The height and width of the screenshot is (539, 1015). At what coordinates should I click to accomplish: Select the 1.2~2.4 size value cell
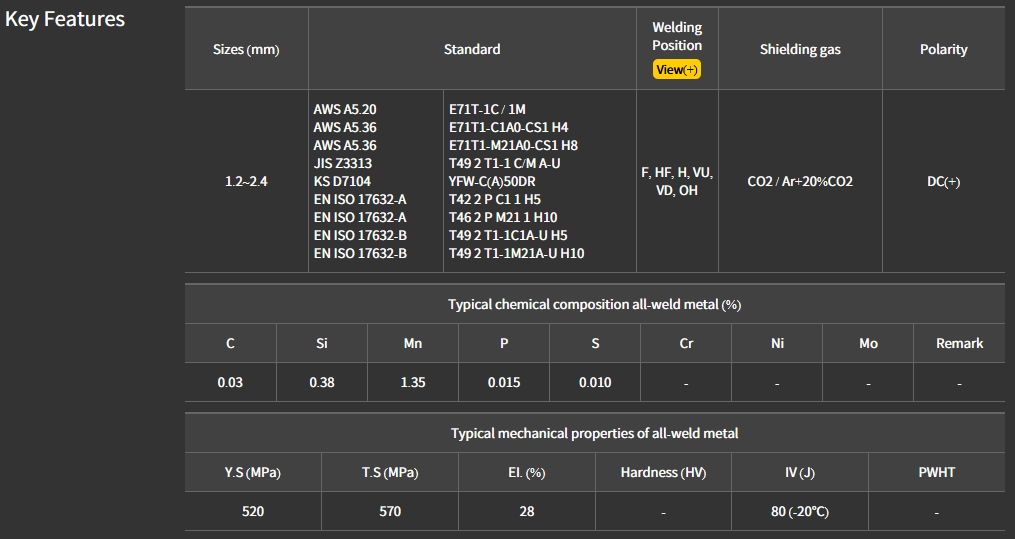(246, 182)
